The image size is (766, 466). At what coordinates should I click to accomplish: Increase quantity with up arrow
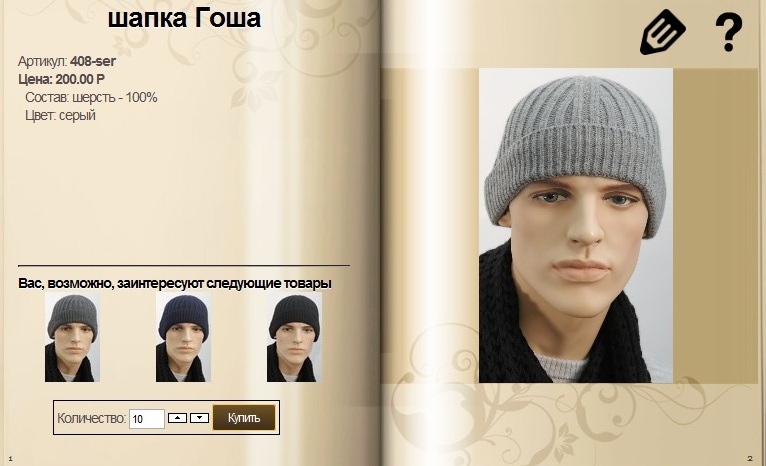(177, 418)
